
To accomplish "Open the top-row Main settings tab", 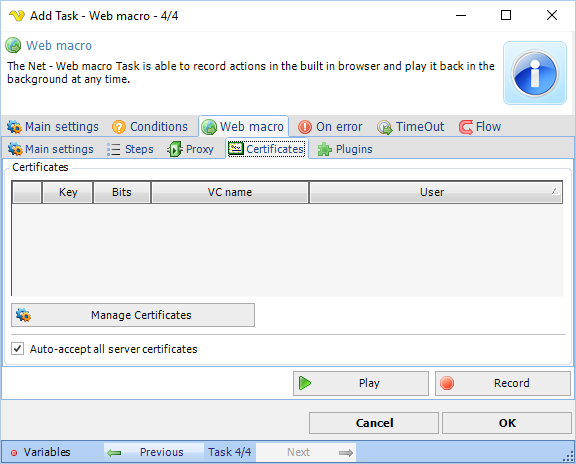I will click(x=53, y=127).
